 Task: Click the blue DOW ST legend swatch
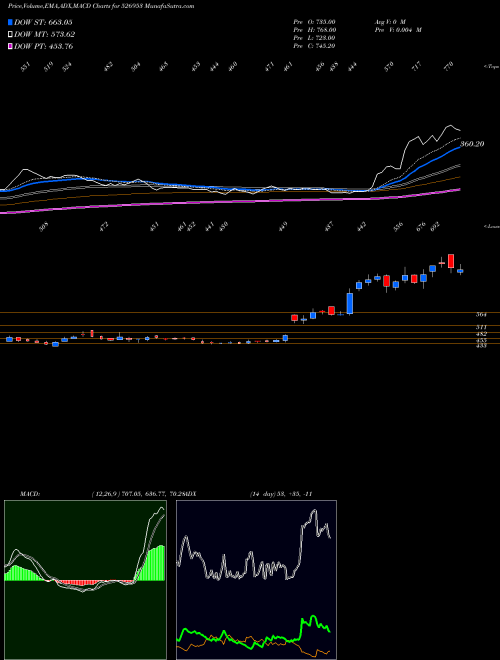click(10, 22)
